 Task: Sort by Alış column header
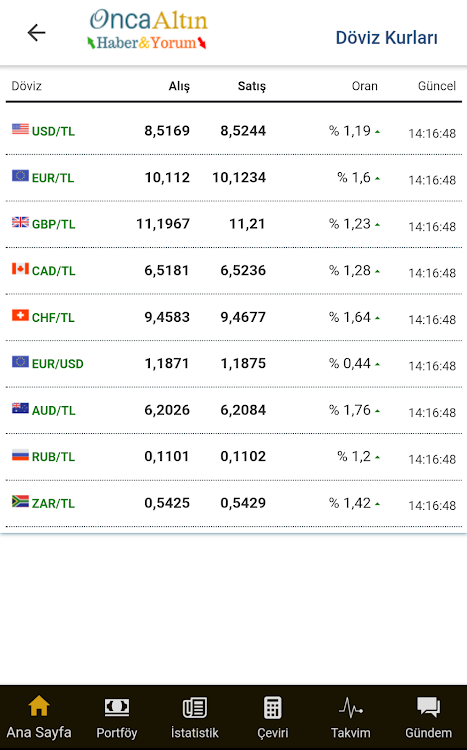179,87
